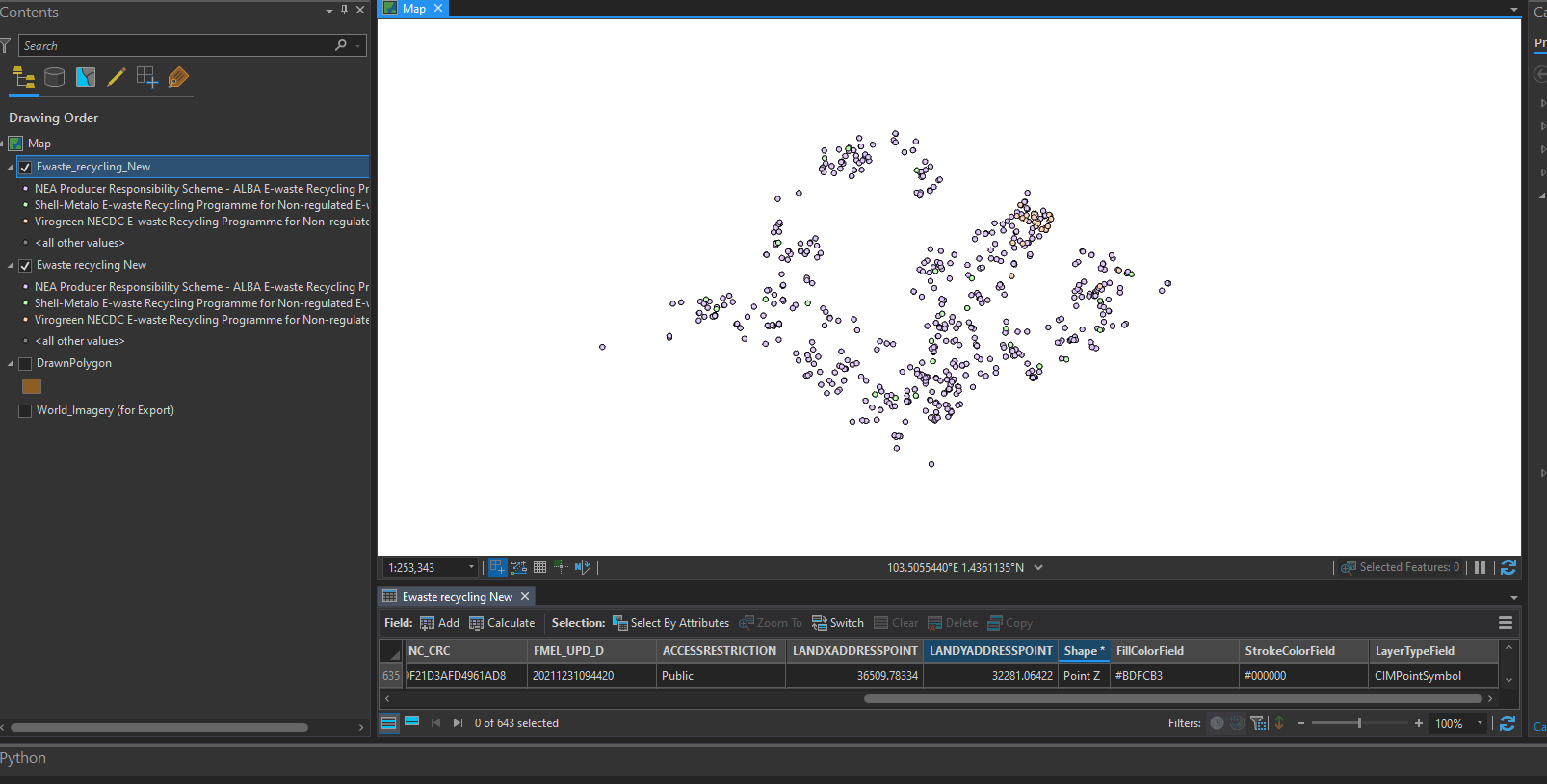
Task: Click the search magnifier in Contents
Action: pyautogui.click(x=340, y=45)
